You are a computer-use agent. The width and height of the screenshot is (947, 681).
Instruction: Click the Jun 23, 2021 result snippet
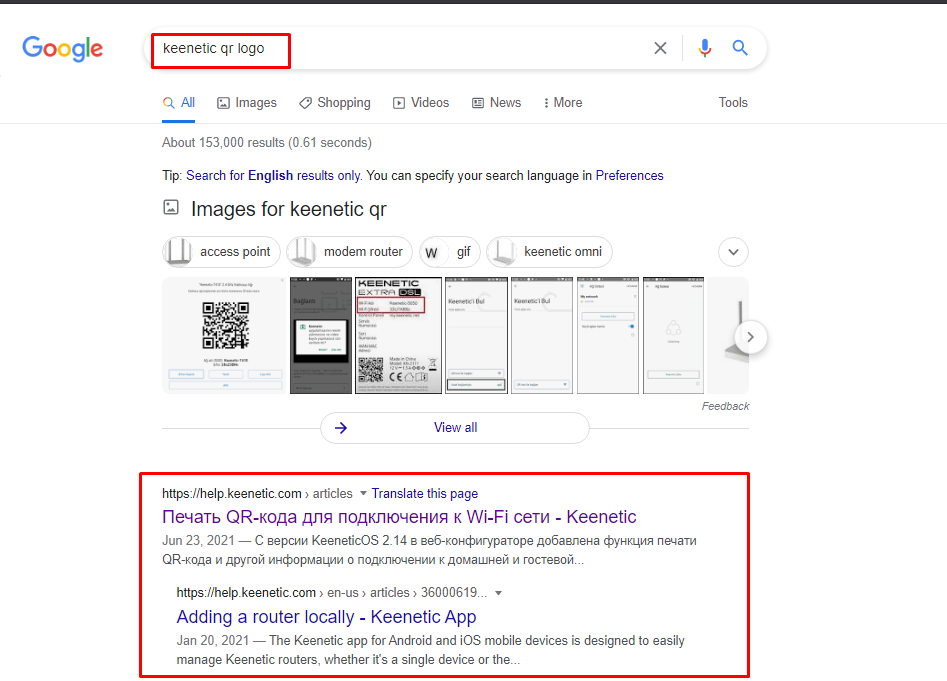429,550
